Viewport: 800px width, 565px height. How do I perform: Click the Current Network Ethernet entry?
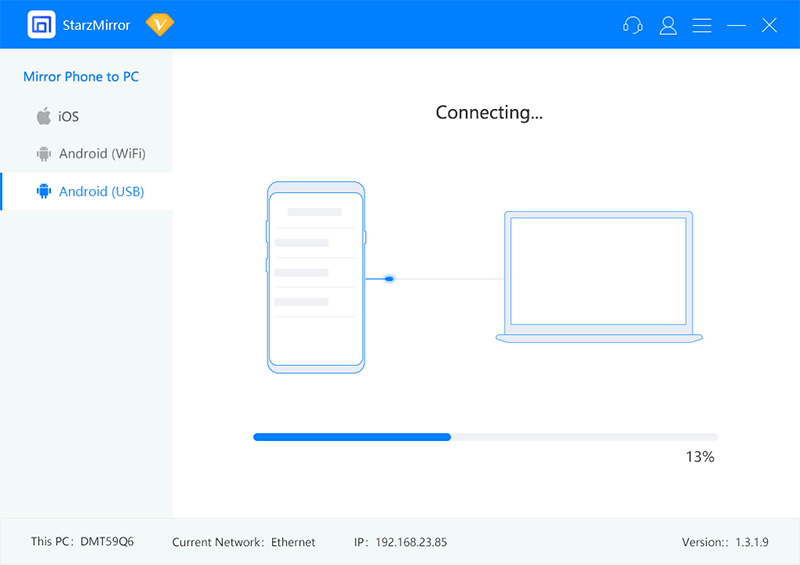pos(243,542)
